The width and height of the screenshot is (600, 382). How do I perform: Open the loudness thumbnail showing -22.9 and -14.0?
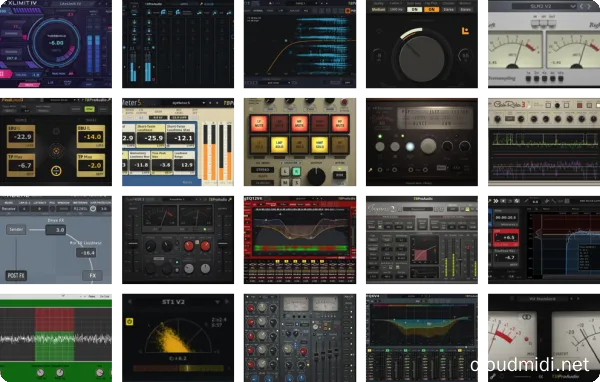point(56,142)
